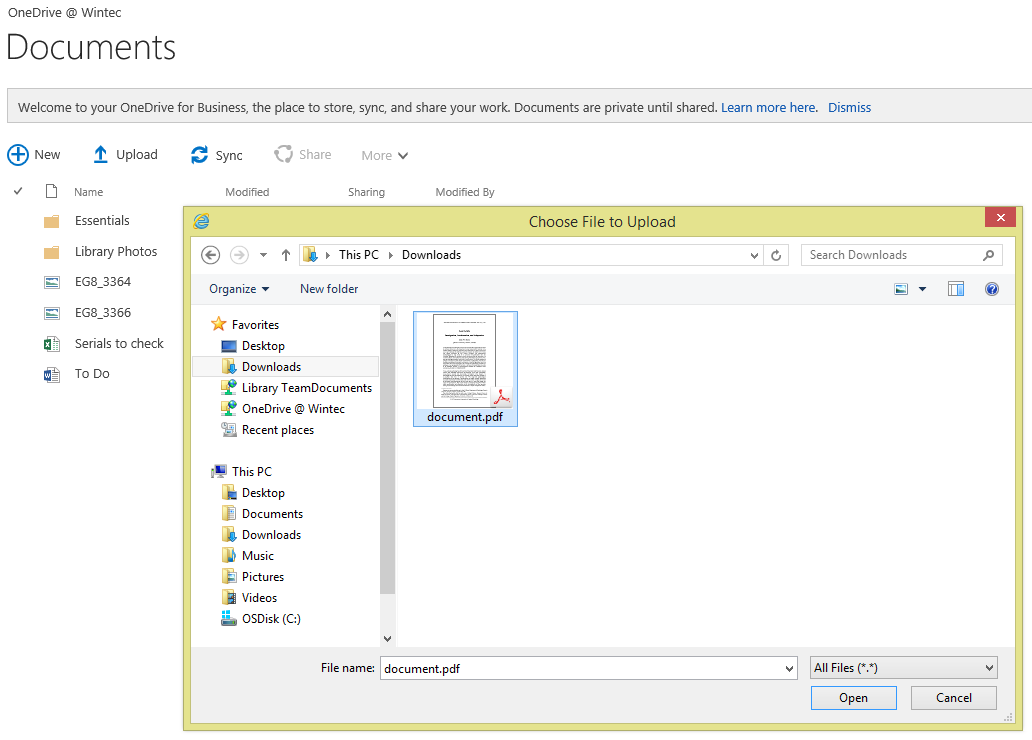Select This PC in navigation tree
The width and height of the screenshot is (1032, 740).
pos(251,471)
